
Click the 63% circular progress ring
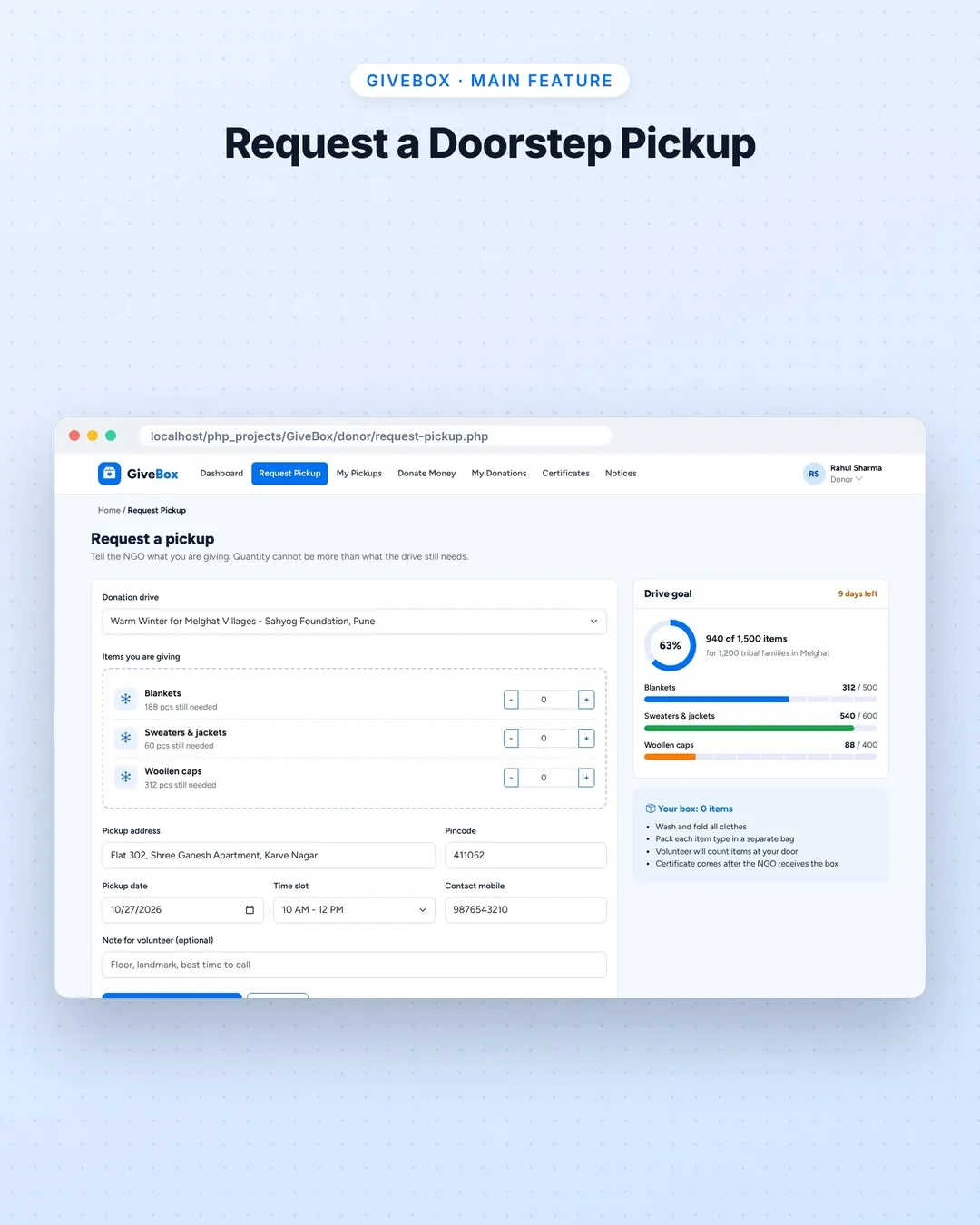click(x=671, y=645)
